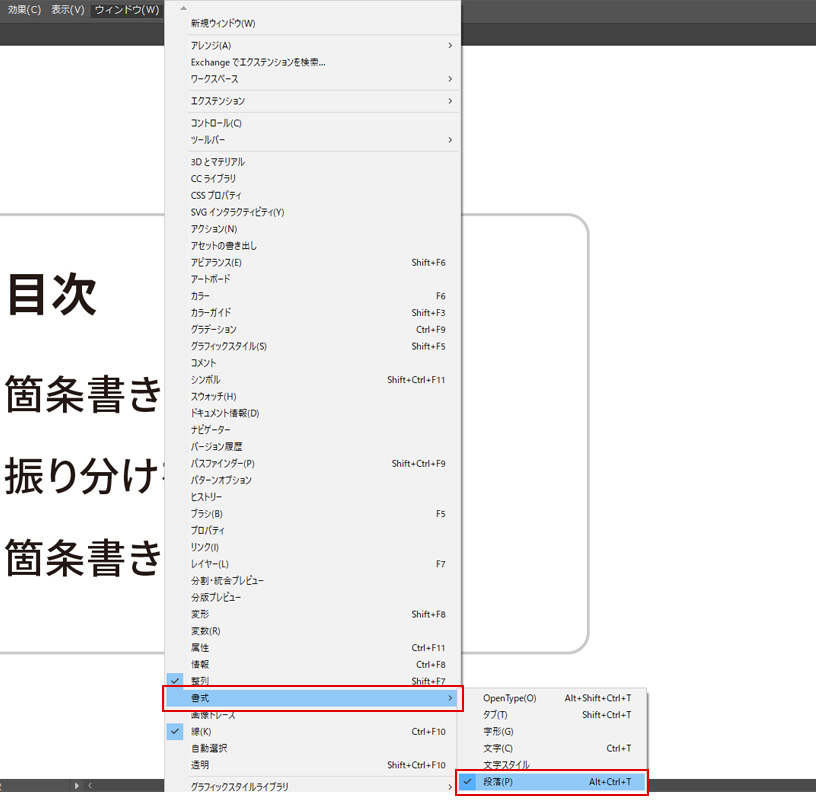Open the アクション(N) panel
This screenshot has height=809, width=816.
[312, 229]
